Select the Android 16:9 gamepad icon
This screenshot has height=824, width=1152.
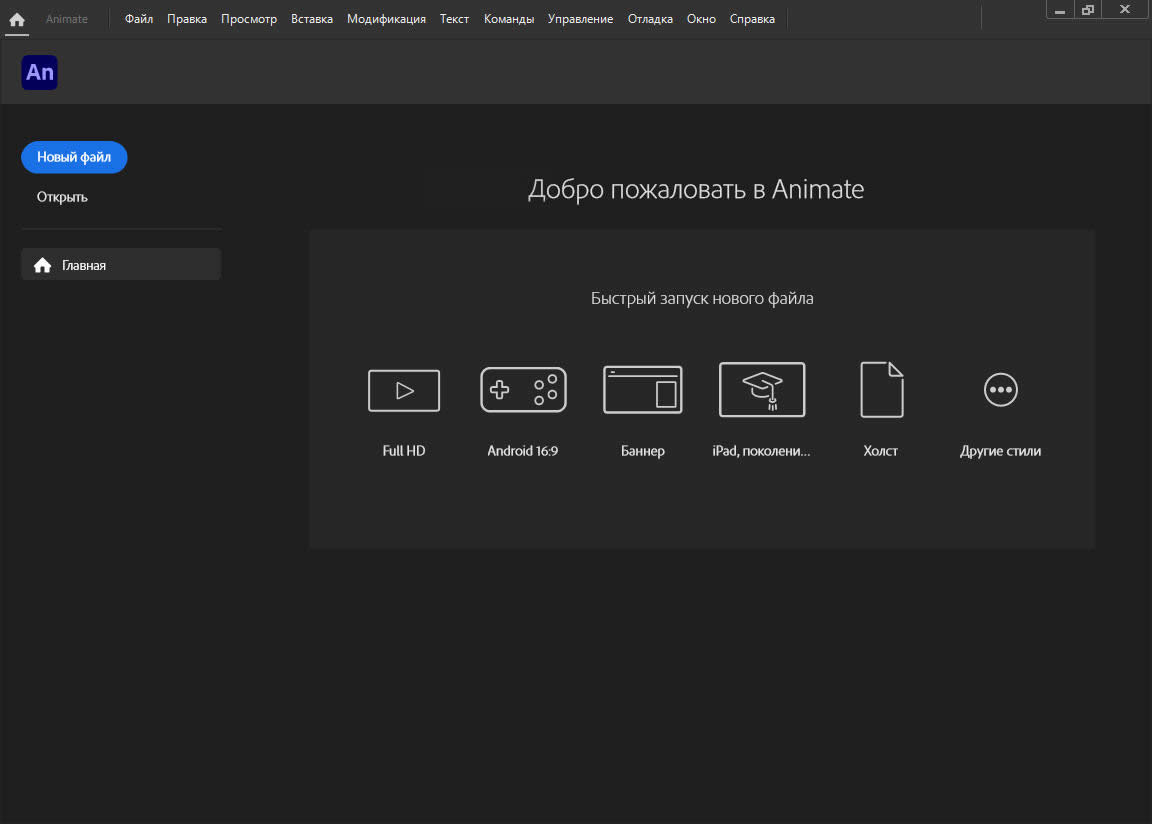click(x=523, y=390)
